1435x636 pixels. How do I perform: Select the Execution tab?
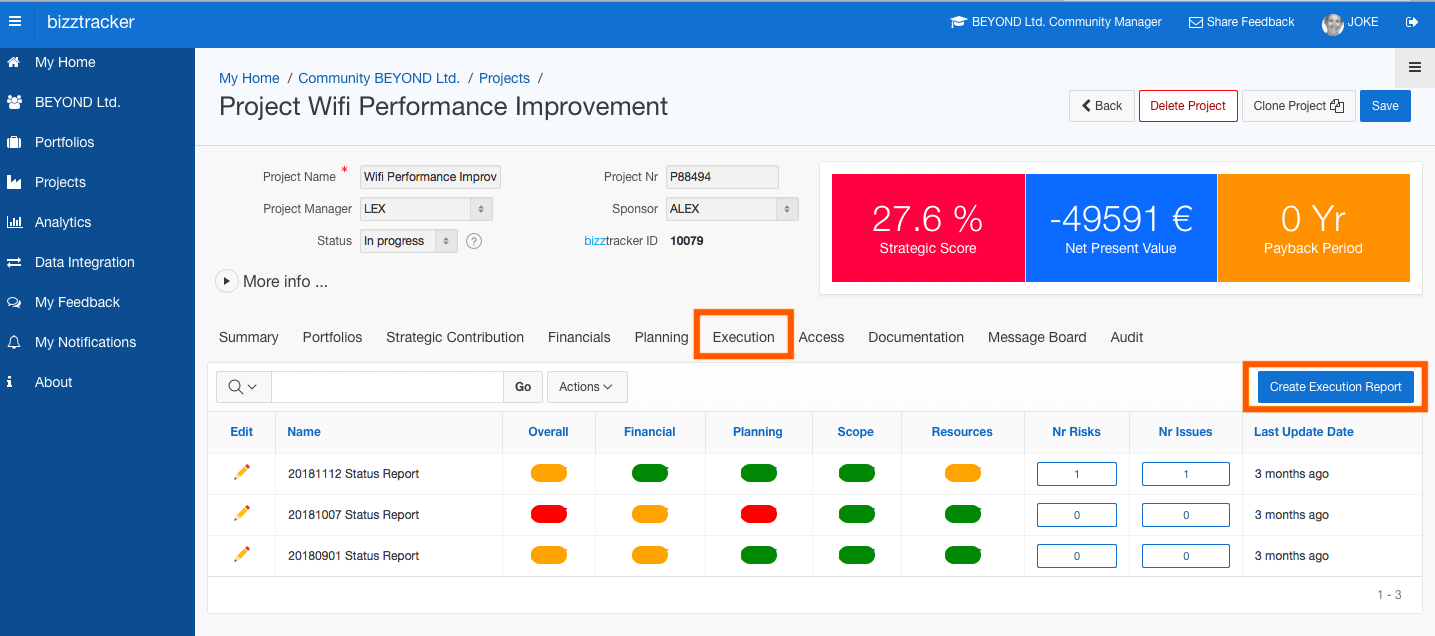coord(744,337)
